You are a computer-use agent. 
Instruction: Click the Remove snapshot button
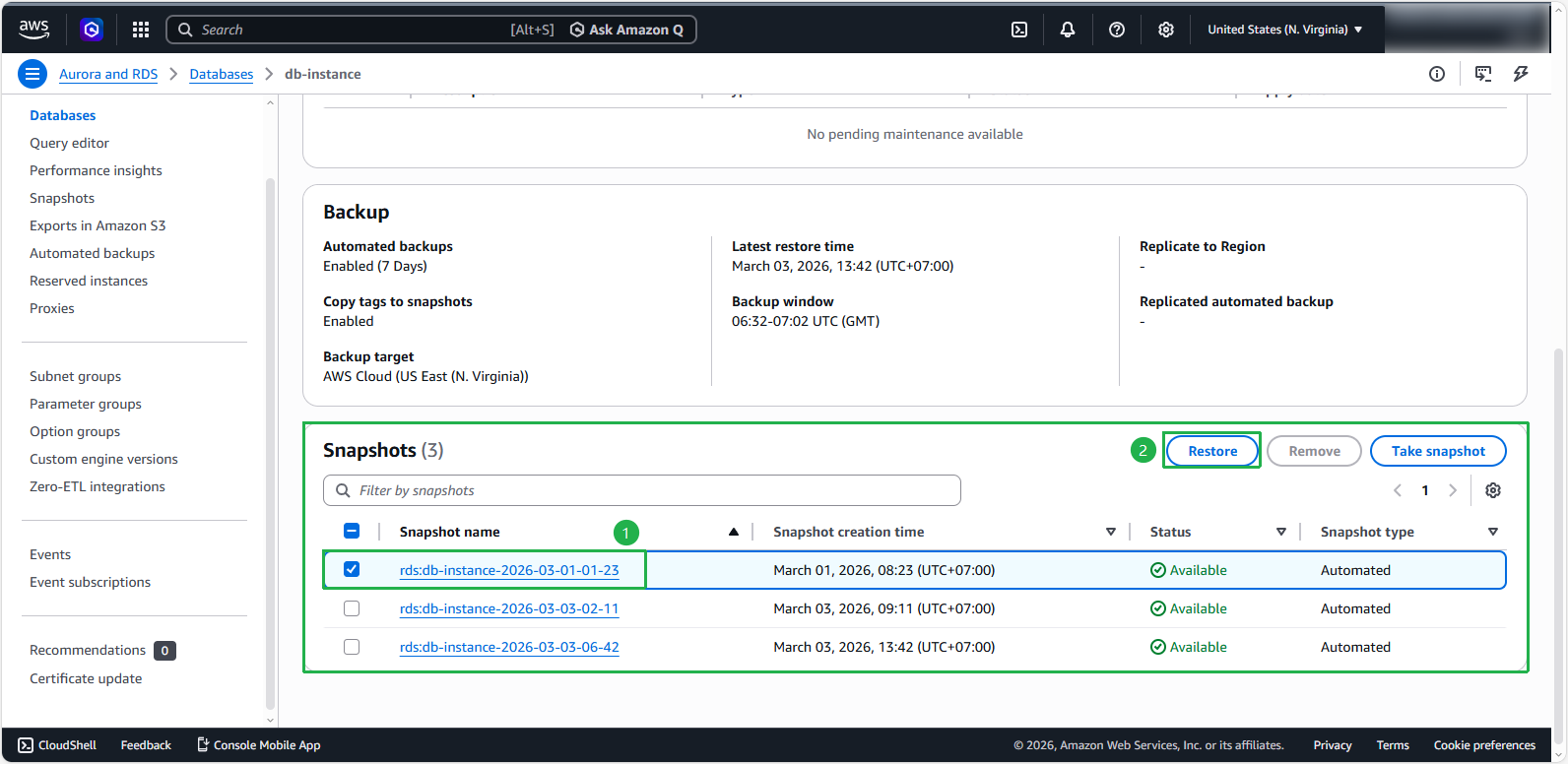(1314, 451)
